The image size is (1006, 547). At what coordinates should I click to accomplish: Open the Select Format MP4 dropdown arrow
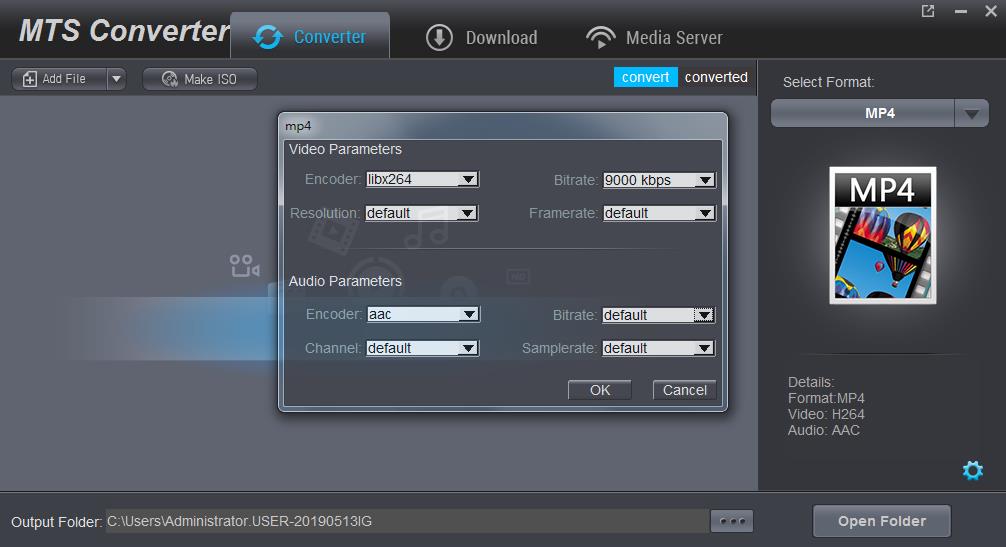pos(971,114)
